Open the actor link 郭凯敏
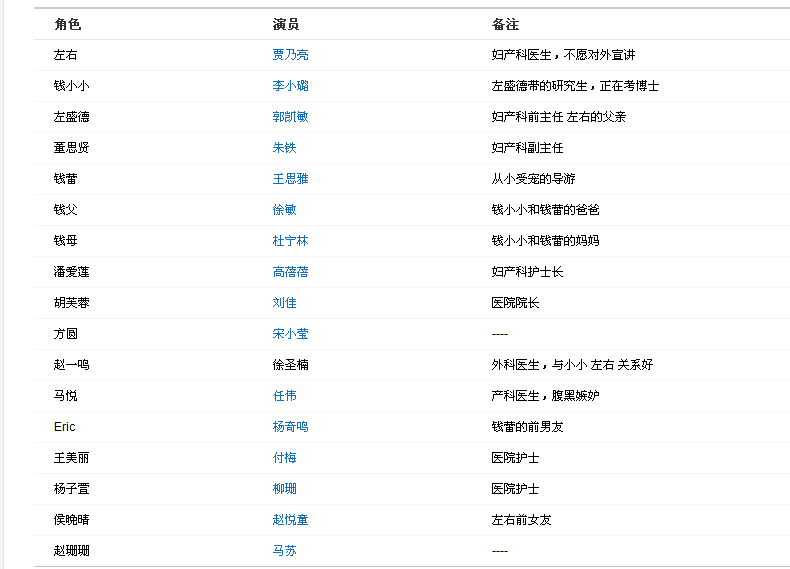Image resolution: width=790 pixels, height=569 pixels. pyautogui.click(x=290, y=117)
